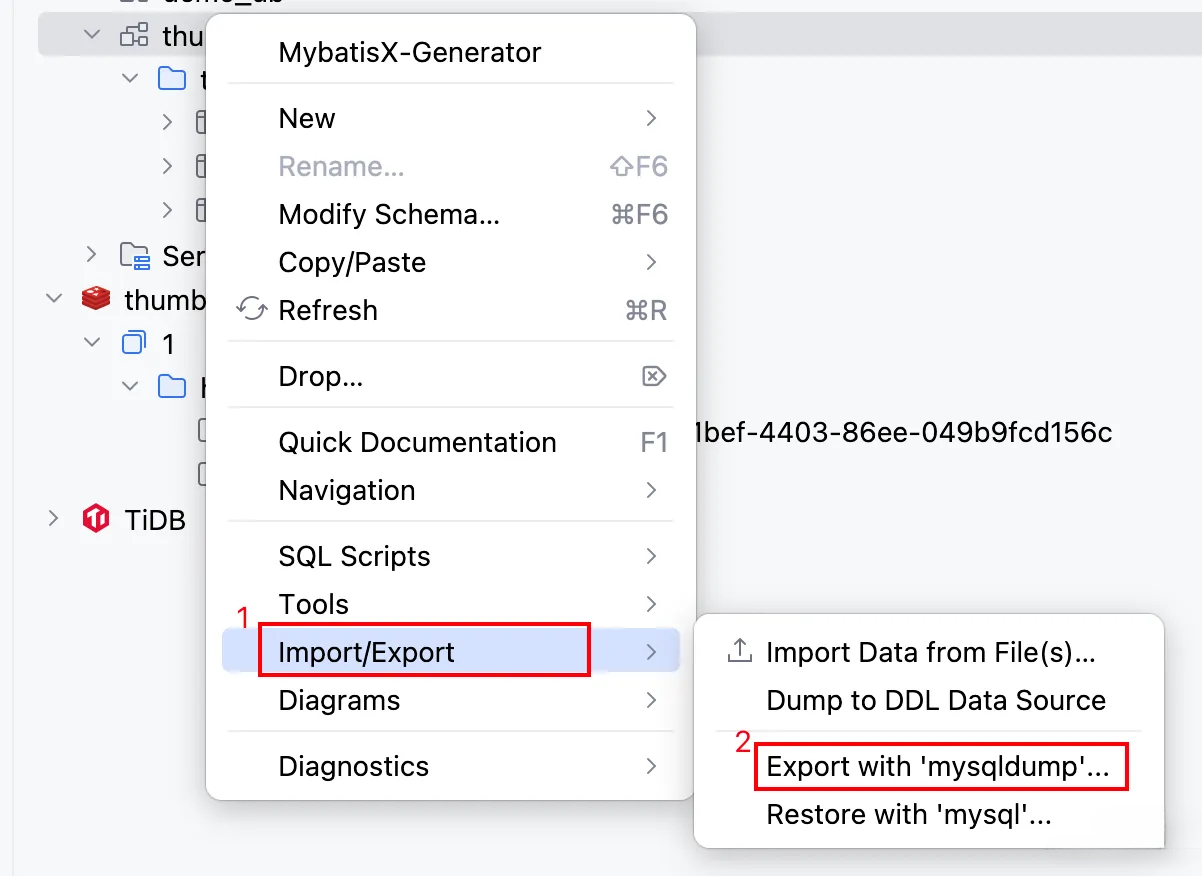Select key ending 86ee-049b9fcd156c
The width and height of the screenshot is (1202, 876).
click(905, 431)
